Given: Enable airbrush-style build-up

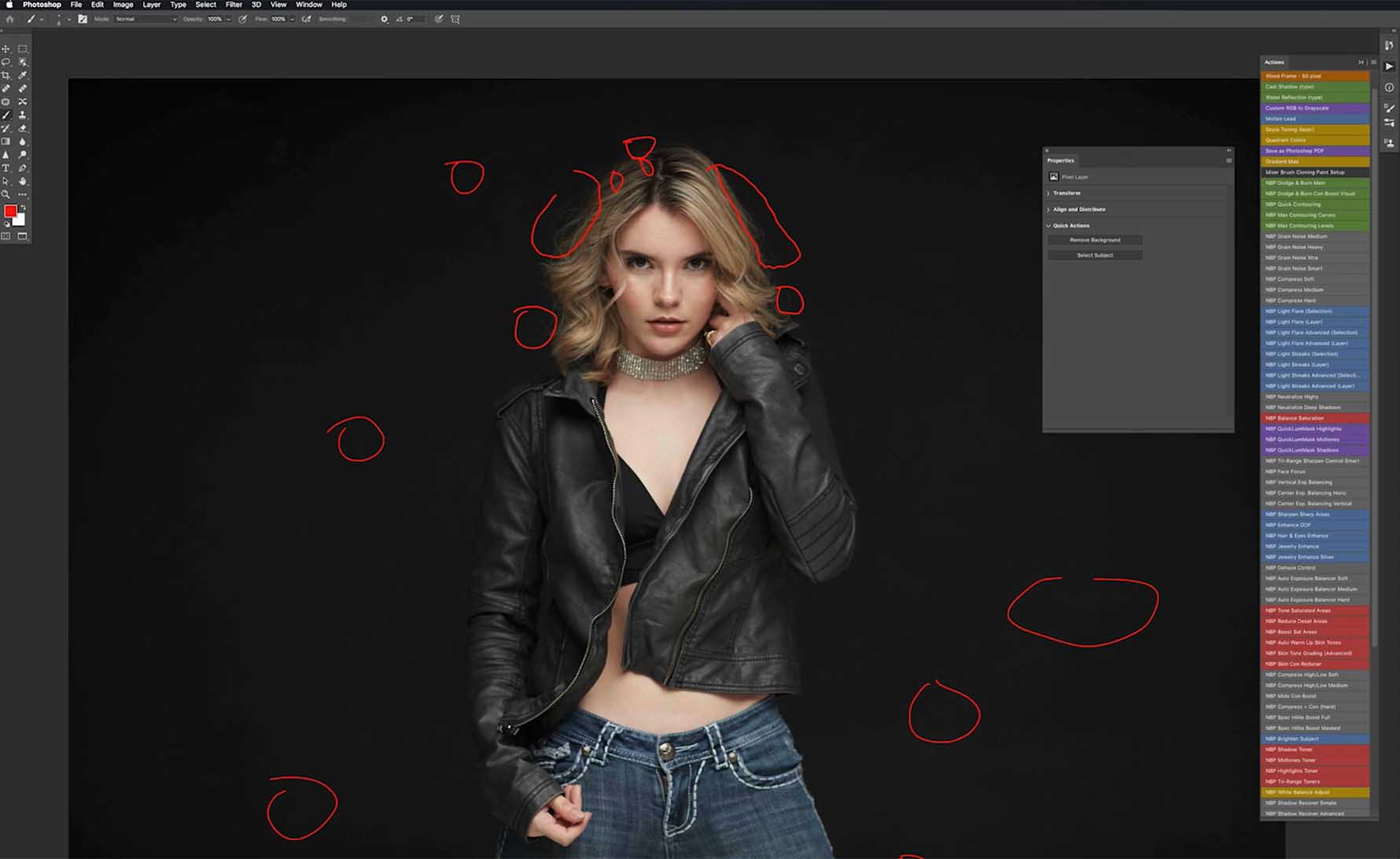Looking at the screenshot, I should coord(307,19).
